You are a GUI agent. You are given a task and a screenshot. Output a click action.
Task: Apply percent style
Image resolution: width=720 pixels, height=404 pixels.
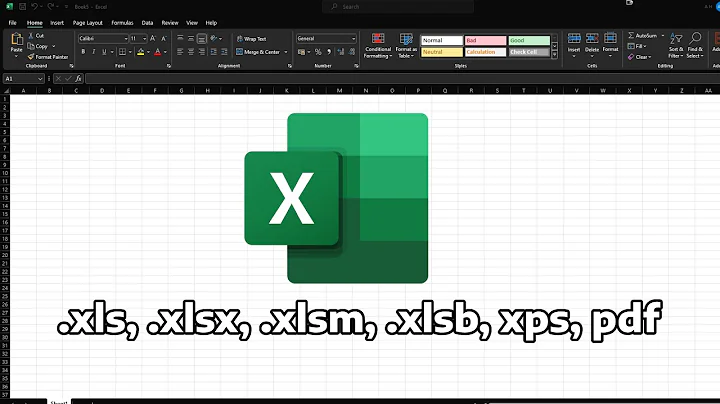click(318, 52)
